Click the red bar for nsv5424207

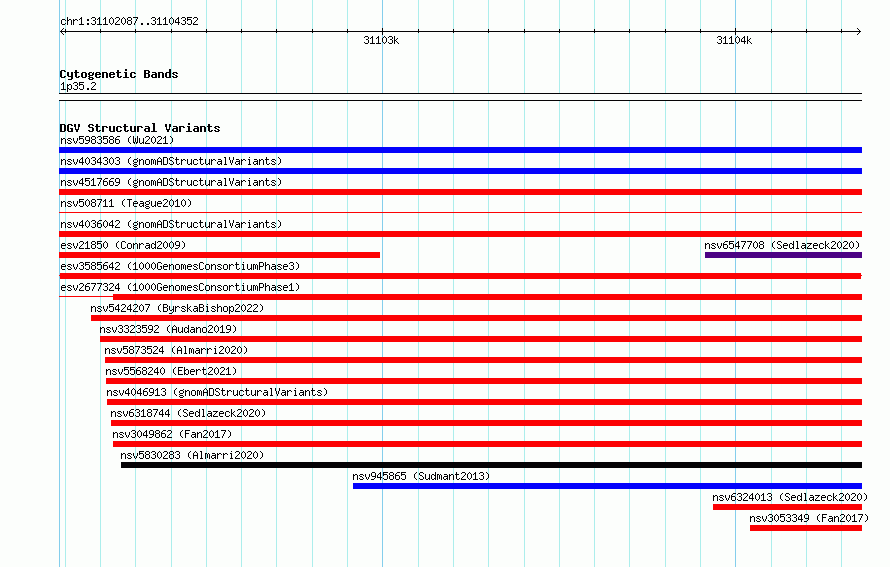[476, 318]
